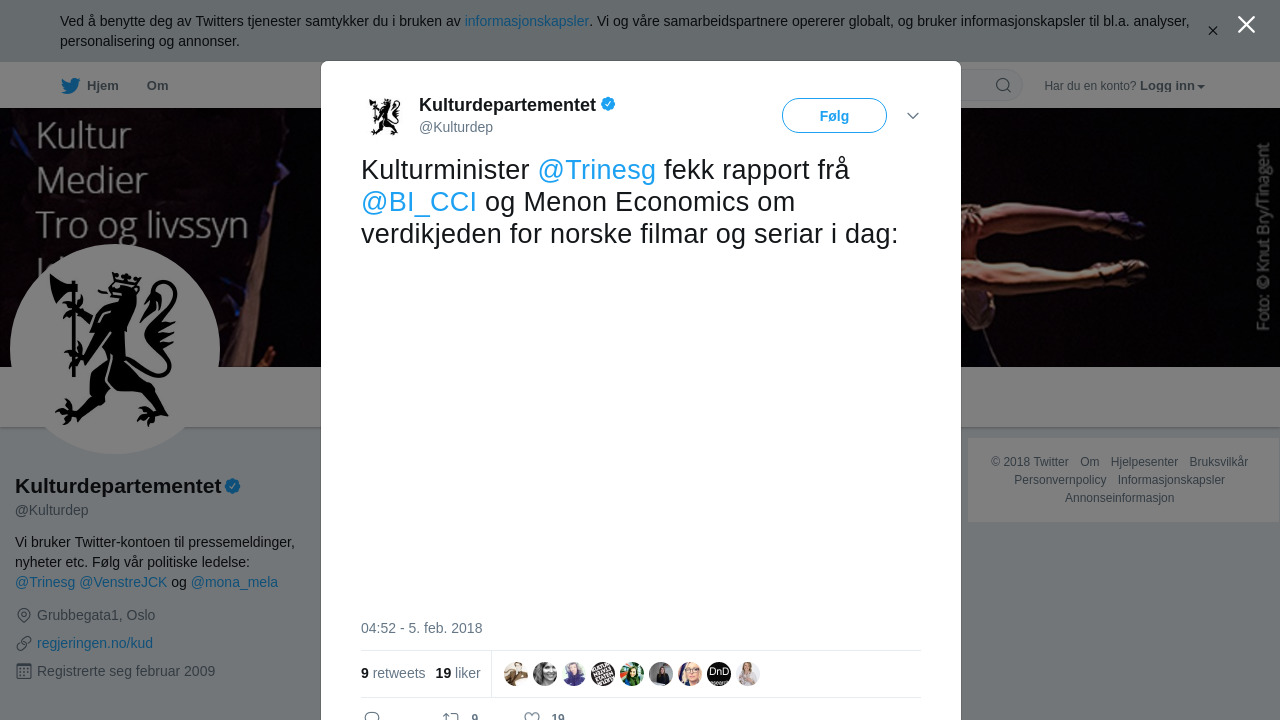Screen dimensions: 1280x720
Task: Go to Hjem in top navigation
Action: (x=90, y=86)
